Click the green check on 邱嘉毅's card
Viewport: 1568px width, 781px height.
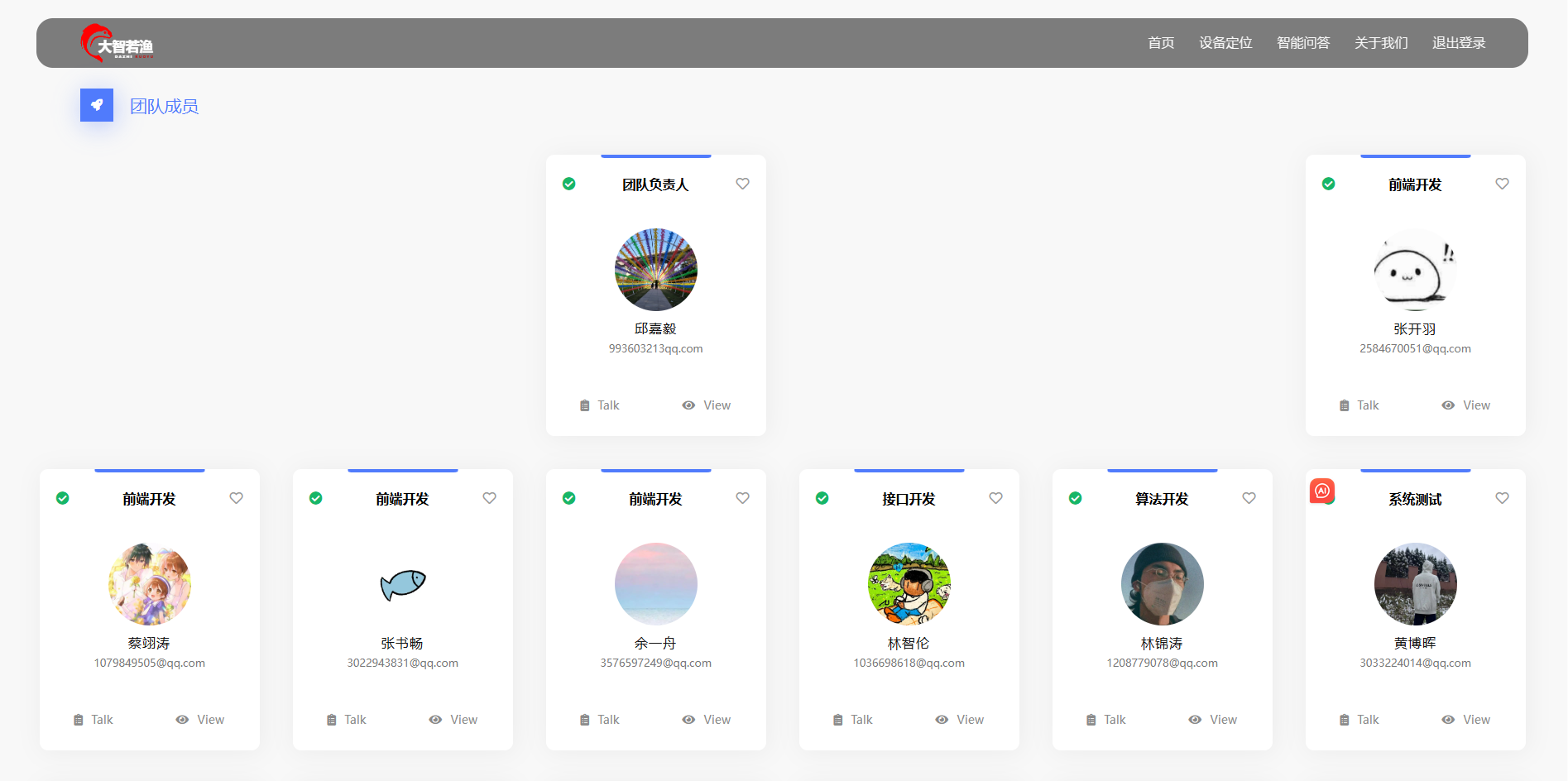(569, 184)
